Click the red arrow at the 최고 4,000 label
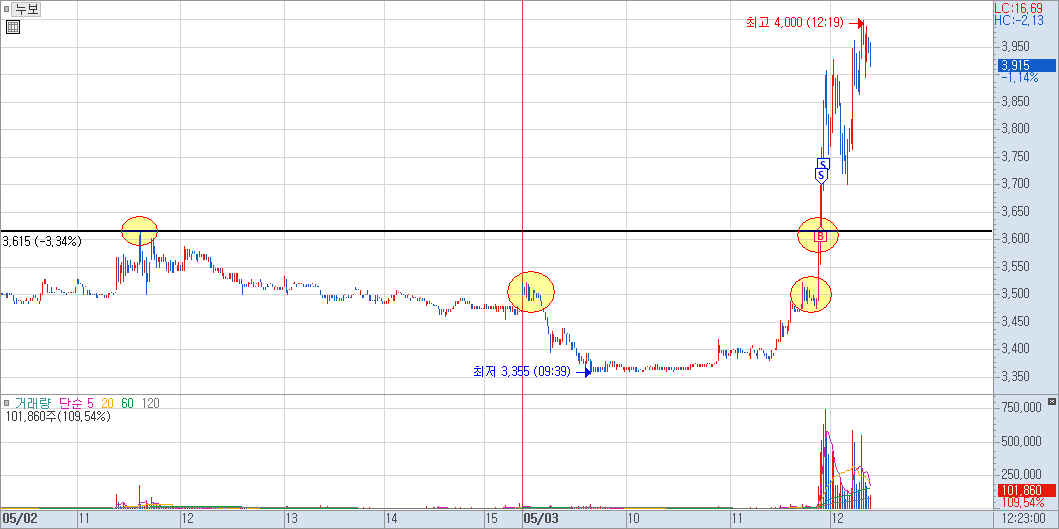1059x529 pixels. pyautogui.click(x=856, y=24)
